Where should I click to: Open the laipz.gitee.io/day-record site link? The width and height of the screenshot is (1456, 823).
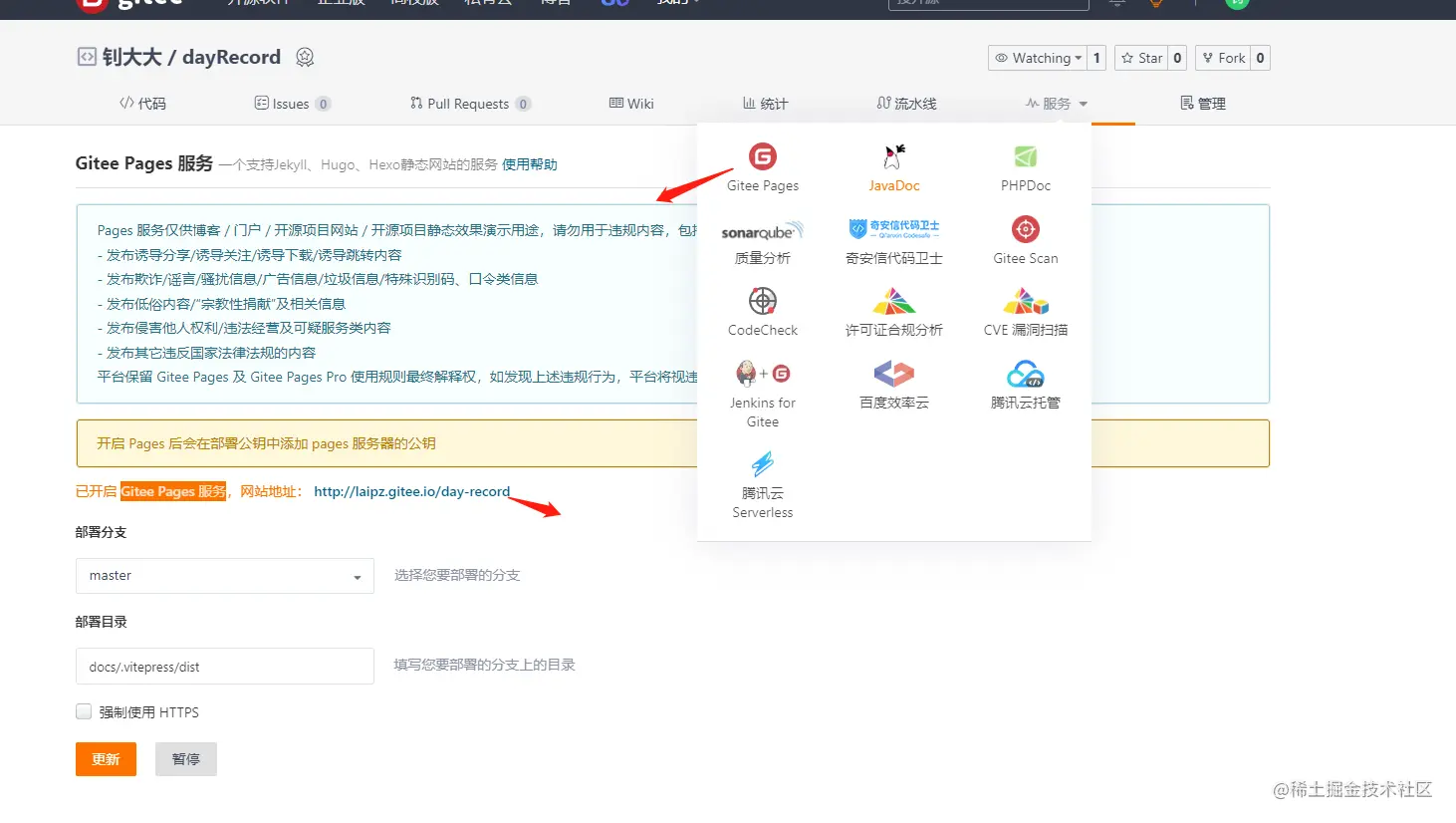(x=411, y=491)
